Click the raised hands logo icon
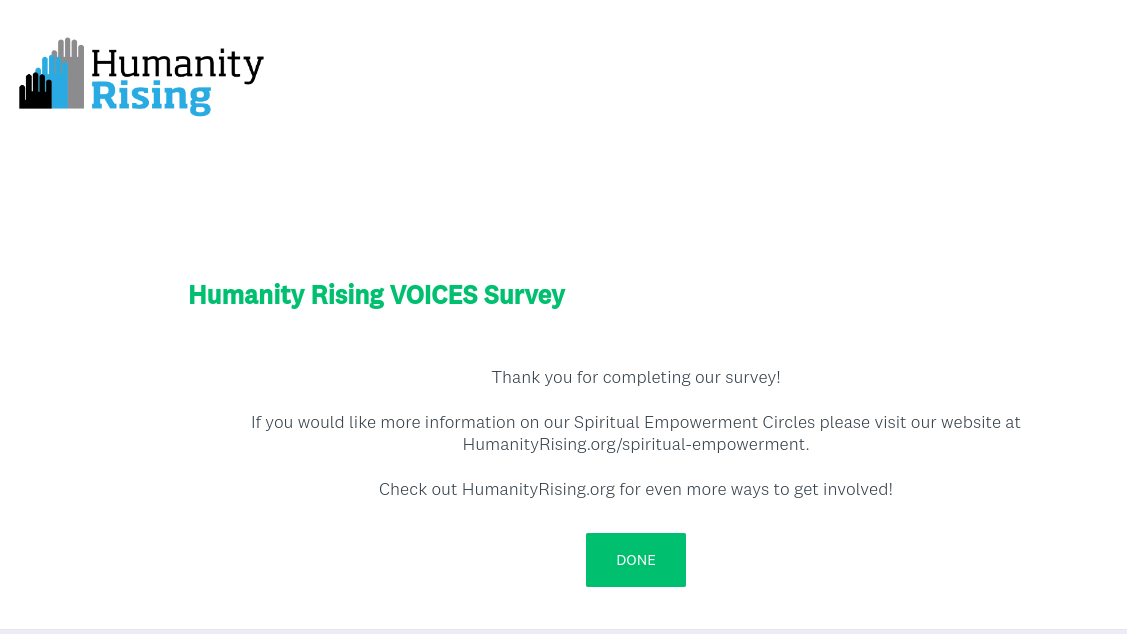The image size is (1127, 634). point(52,76)
